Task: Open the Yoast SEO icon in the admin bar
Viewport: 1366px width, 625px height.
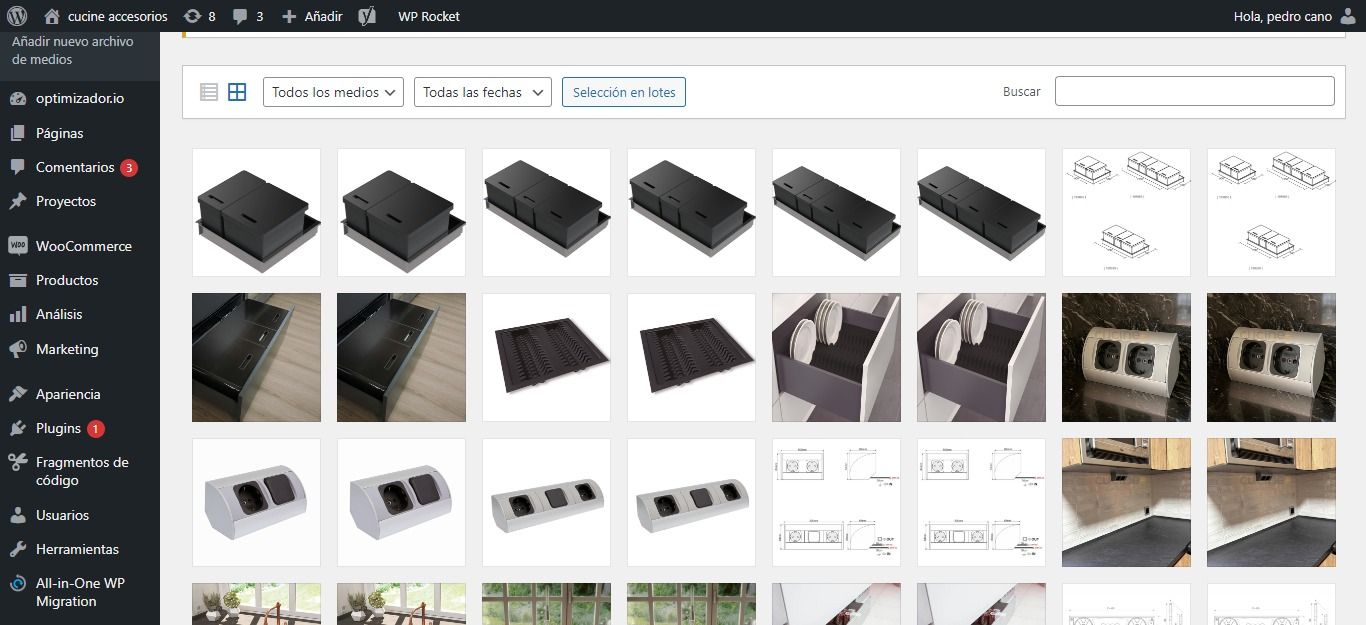Action: point(367,16)
